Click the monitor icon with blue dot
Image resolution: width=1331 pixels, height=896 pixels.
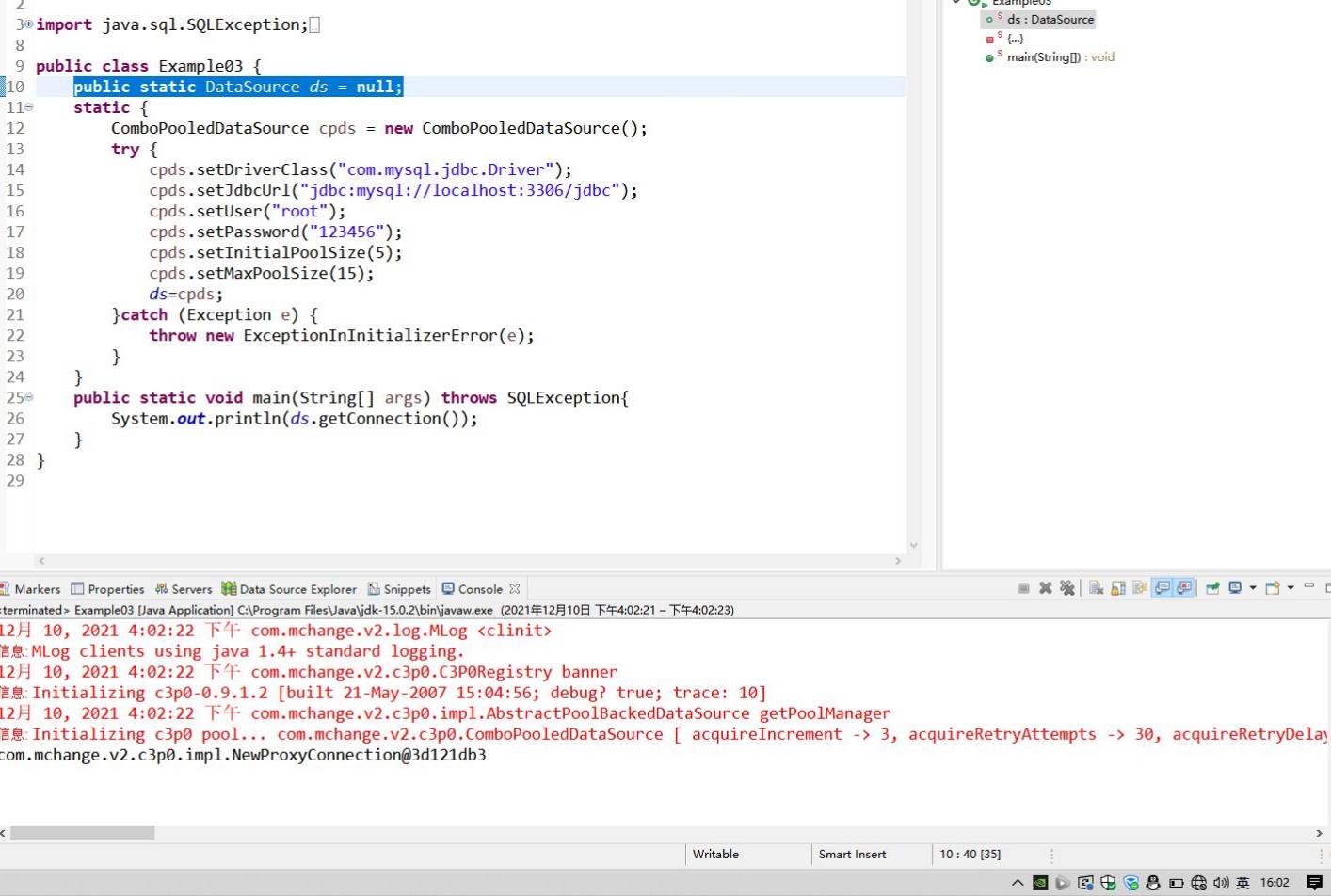[1085, 883]
